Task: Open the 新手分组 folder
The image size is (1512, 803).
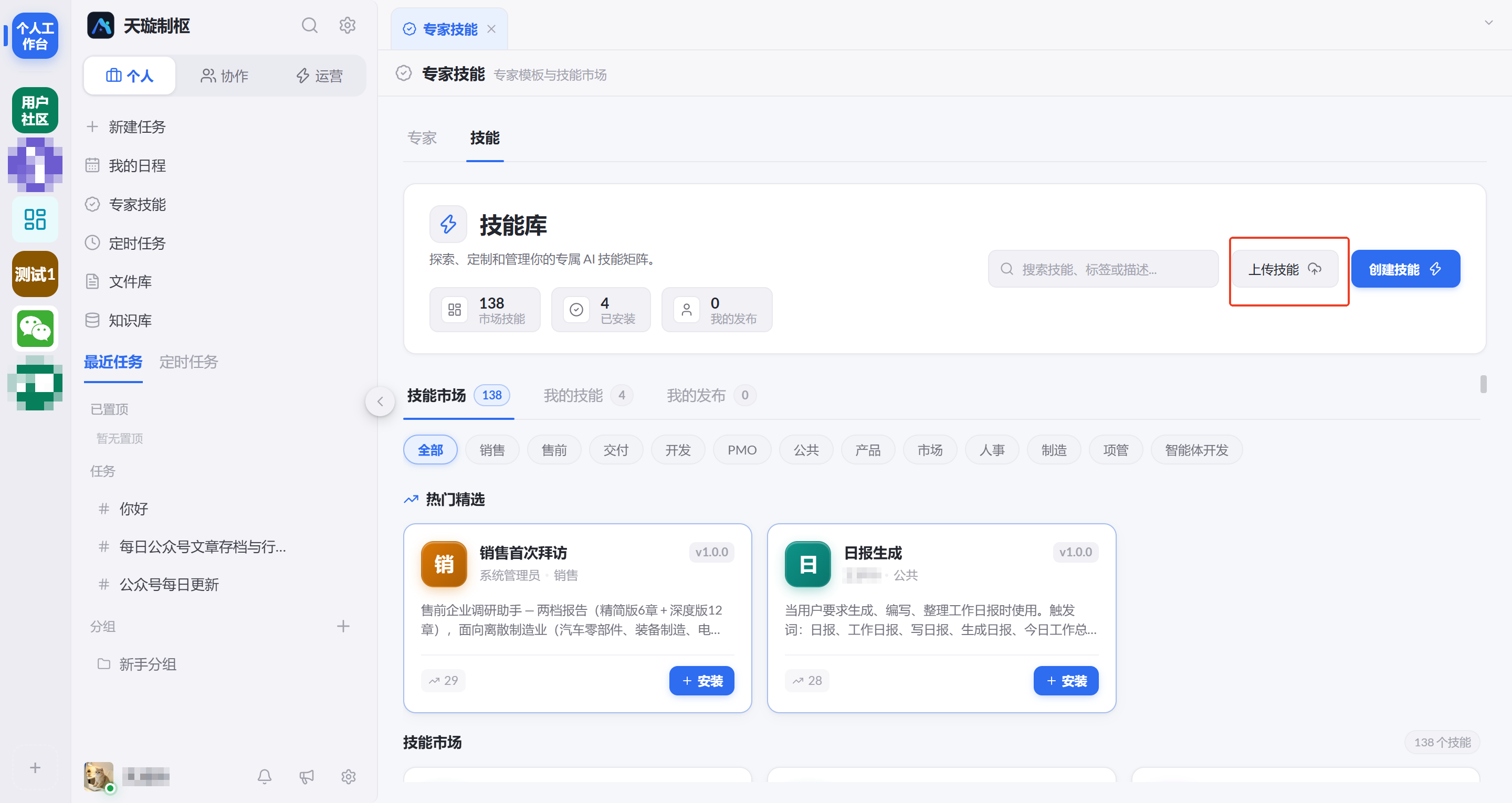Action: pyautogui.click(x=224, y=664)
